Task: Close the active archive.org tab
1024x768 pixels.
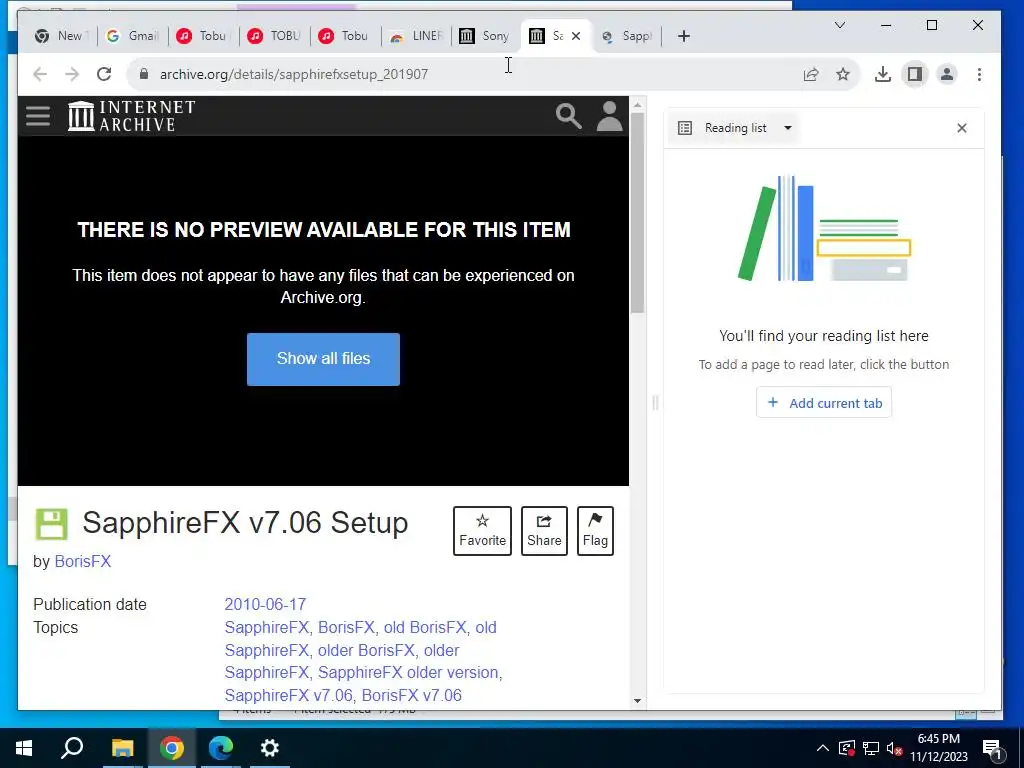Action: (576, 36)
